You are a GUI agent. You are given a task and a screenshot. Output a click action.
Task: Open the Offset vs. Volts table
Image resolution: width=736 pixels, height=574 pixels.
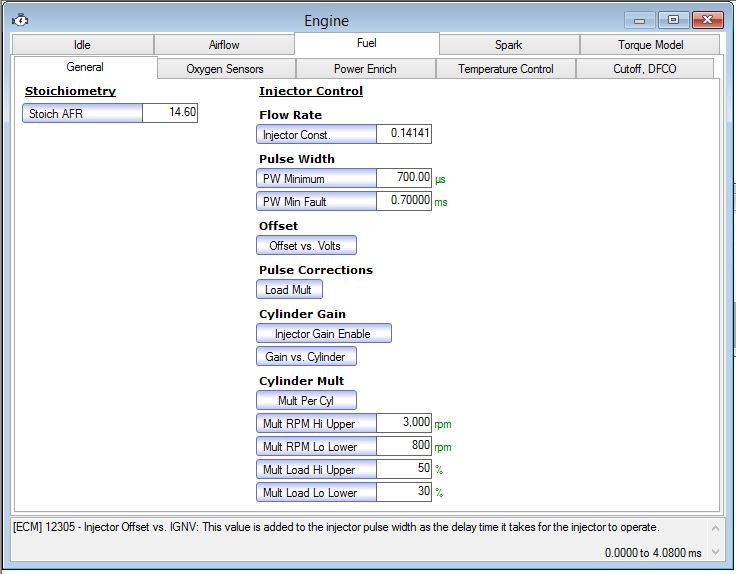pos(306,245)
